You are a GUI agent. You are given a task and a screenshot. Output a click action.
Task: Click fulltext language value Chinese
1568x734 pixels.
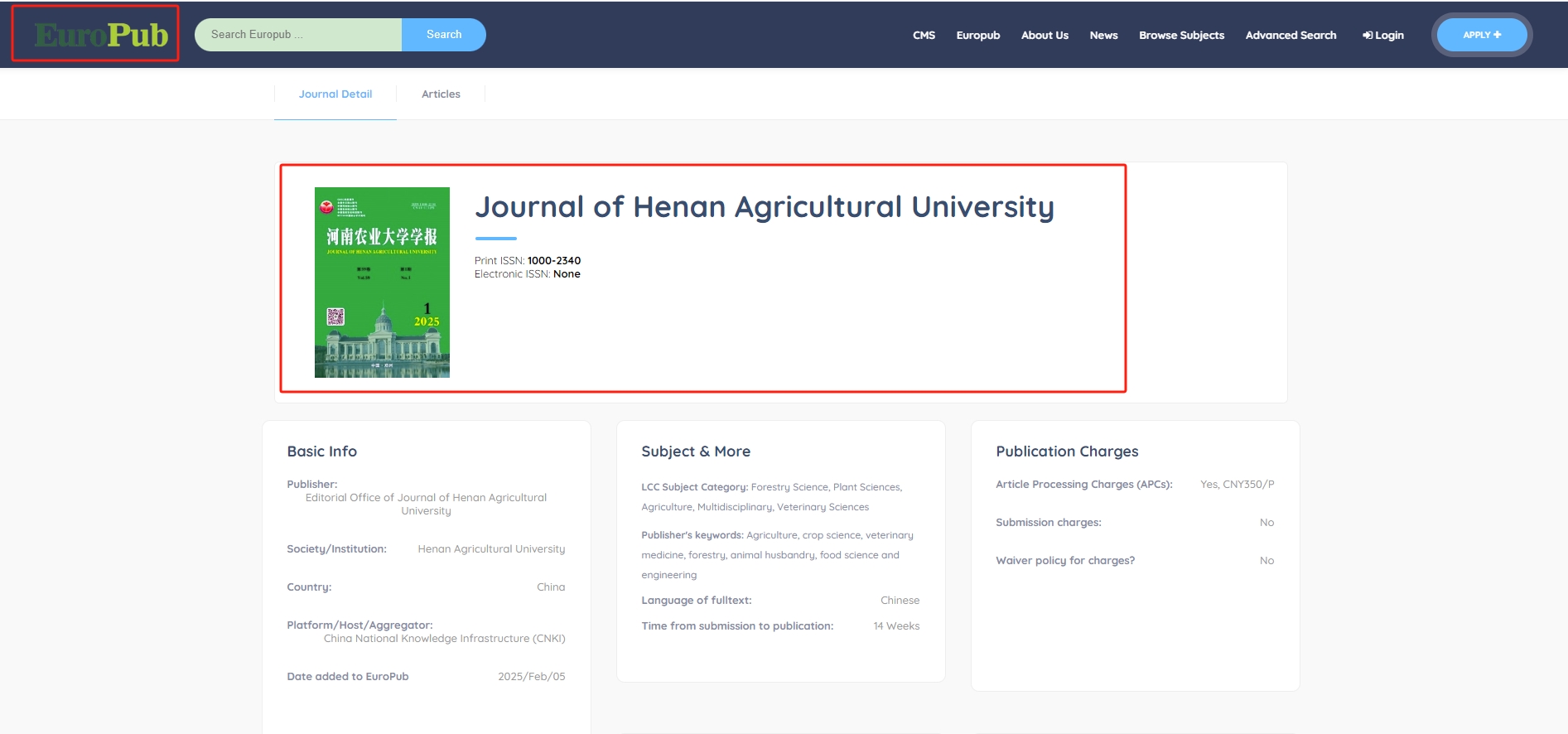900,601
